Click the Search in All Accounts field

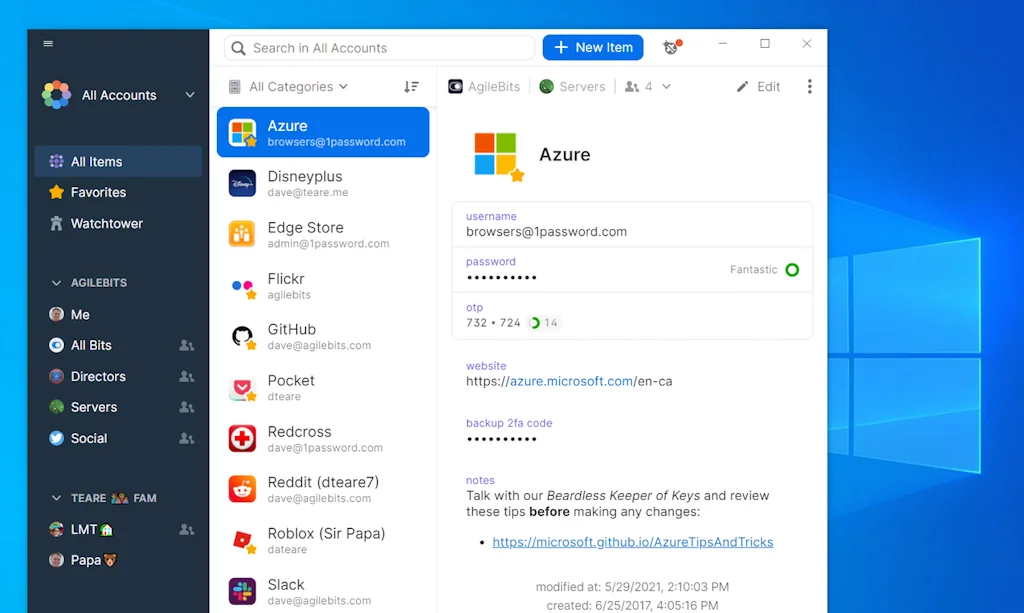tap(378, 47)
